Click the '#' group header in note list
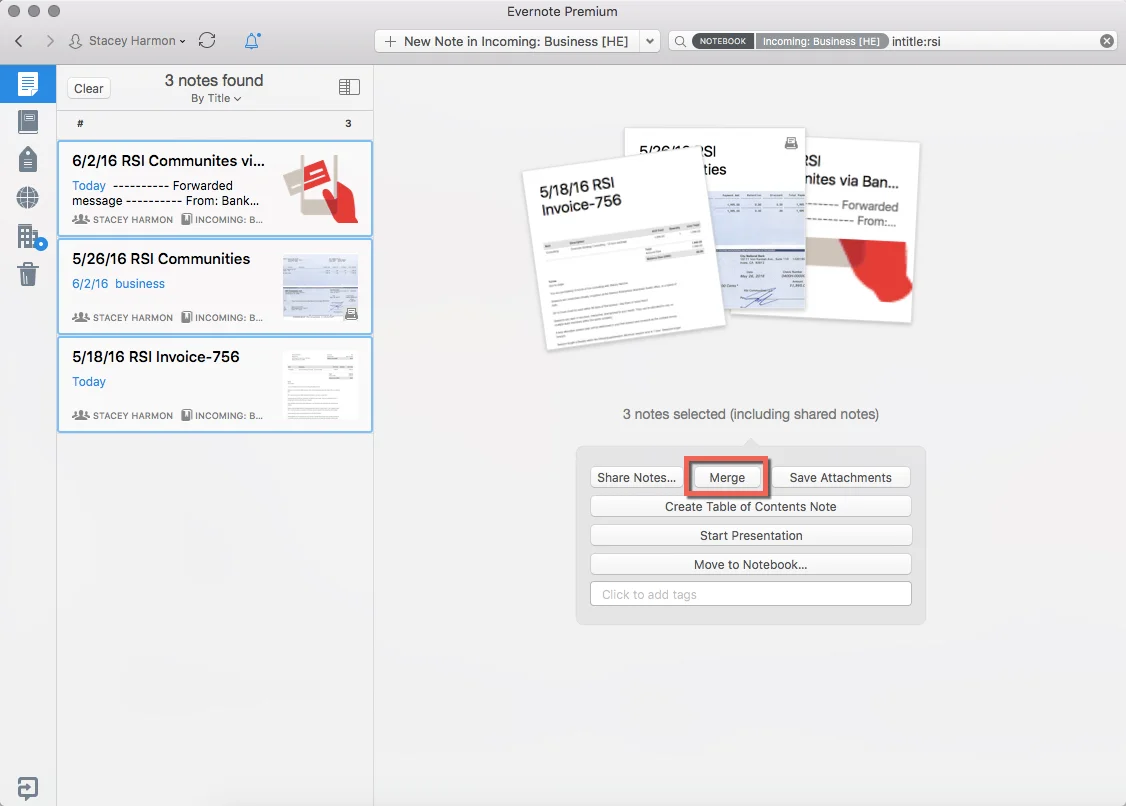 pyautogui.click(x=80, y=124)
